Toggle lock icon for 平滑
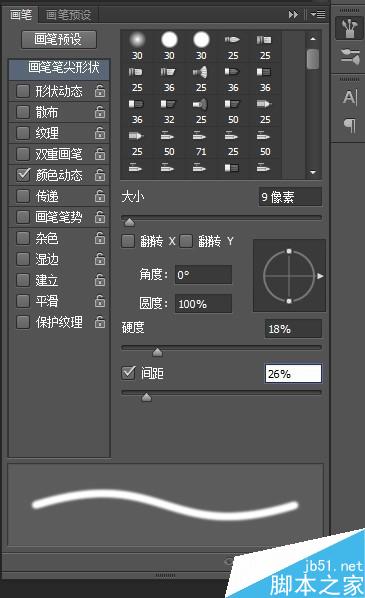The image size is (365, 598). (100, 301)
